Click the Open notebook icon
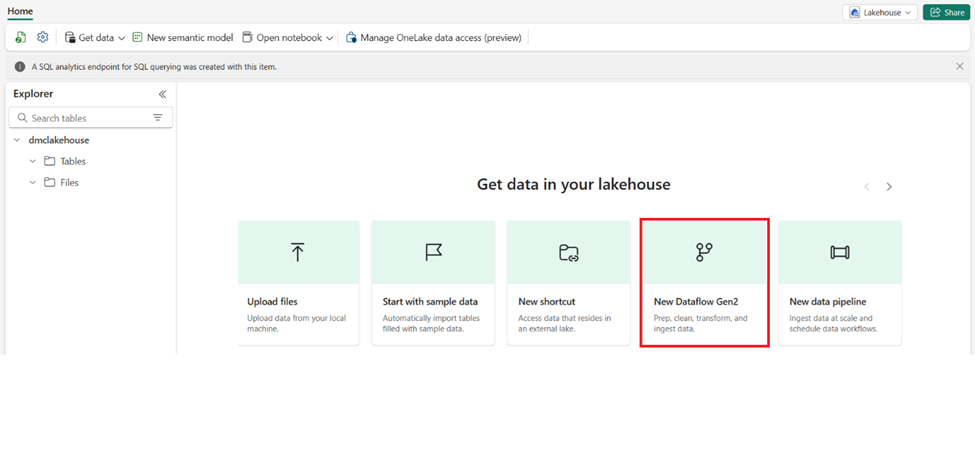 [247, 37]
